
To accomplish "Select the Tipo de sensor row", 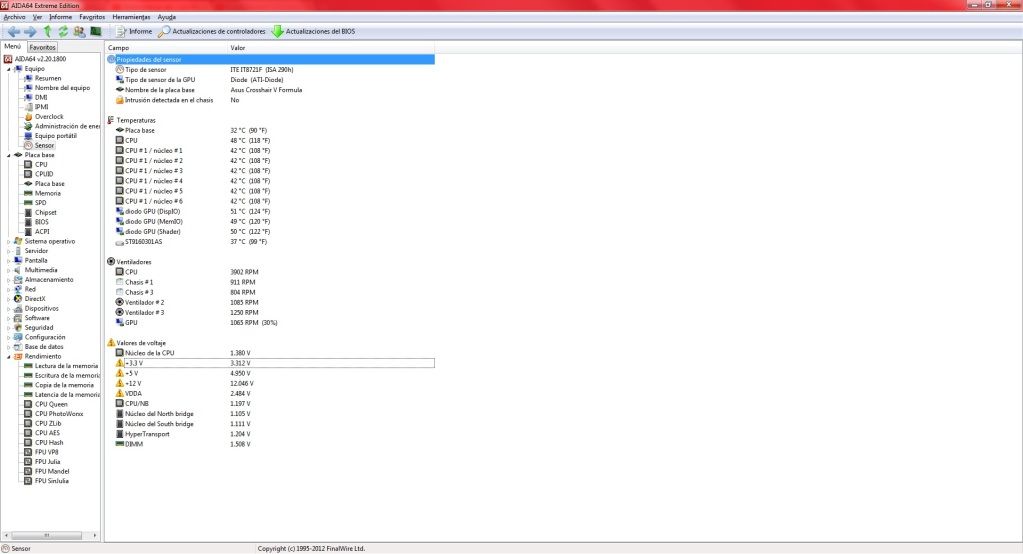I will 271,70.
